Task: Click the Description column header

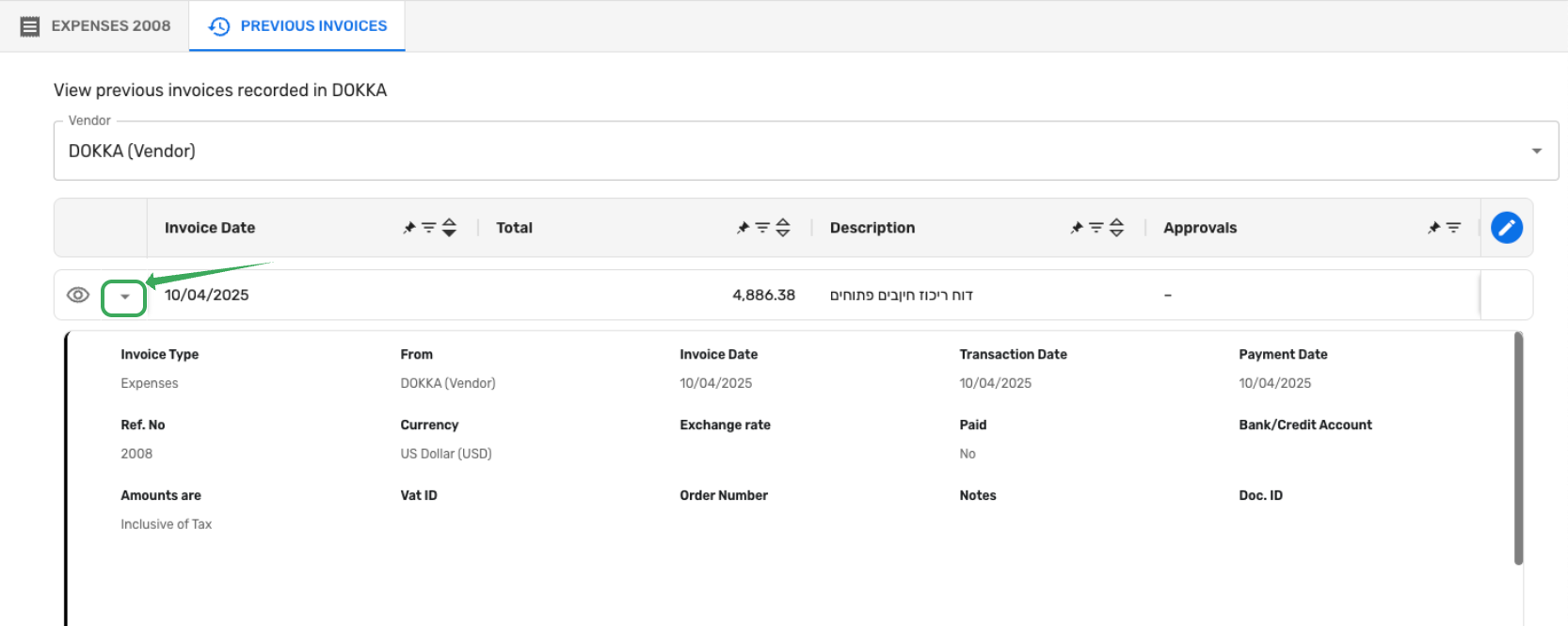Action: coord(872,228)
